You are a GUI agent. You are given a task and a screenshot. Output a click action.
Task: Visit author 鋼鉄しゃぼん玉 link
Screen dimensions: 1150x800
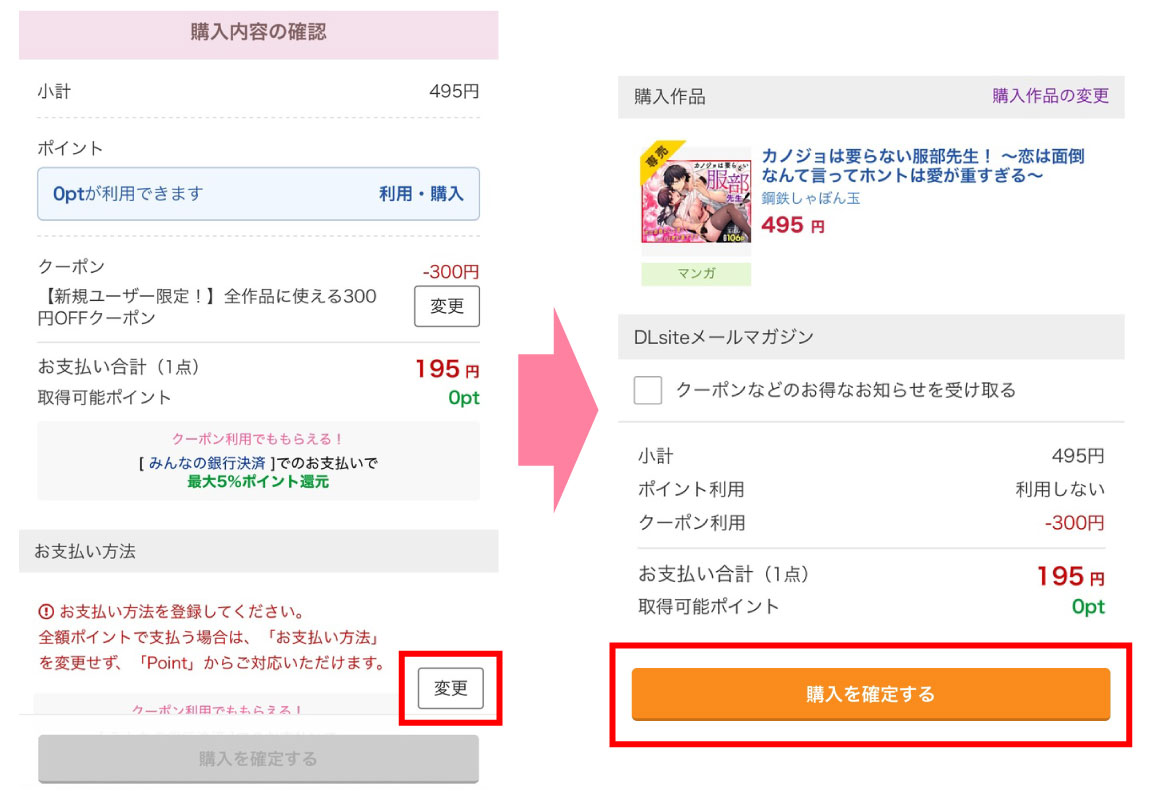click(x=811, y=198)
